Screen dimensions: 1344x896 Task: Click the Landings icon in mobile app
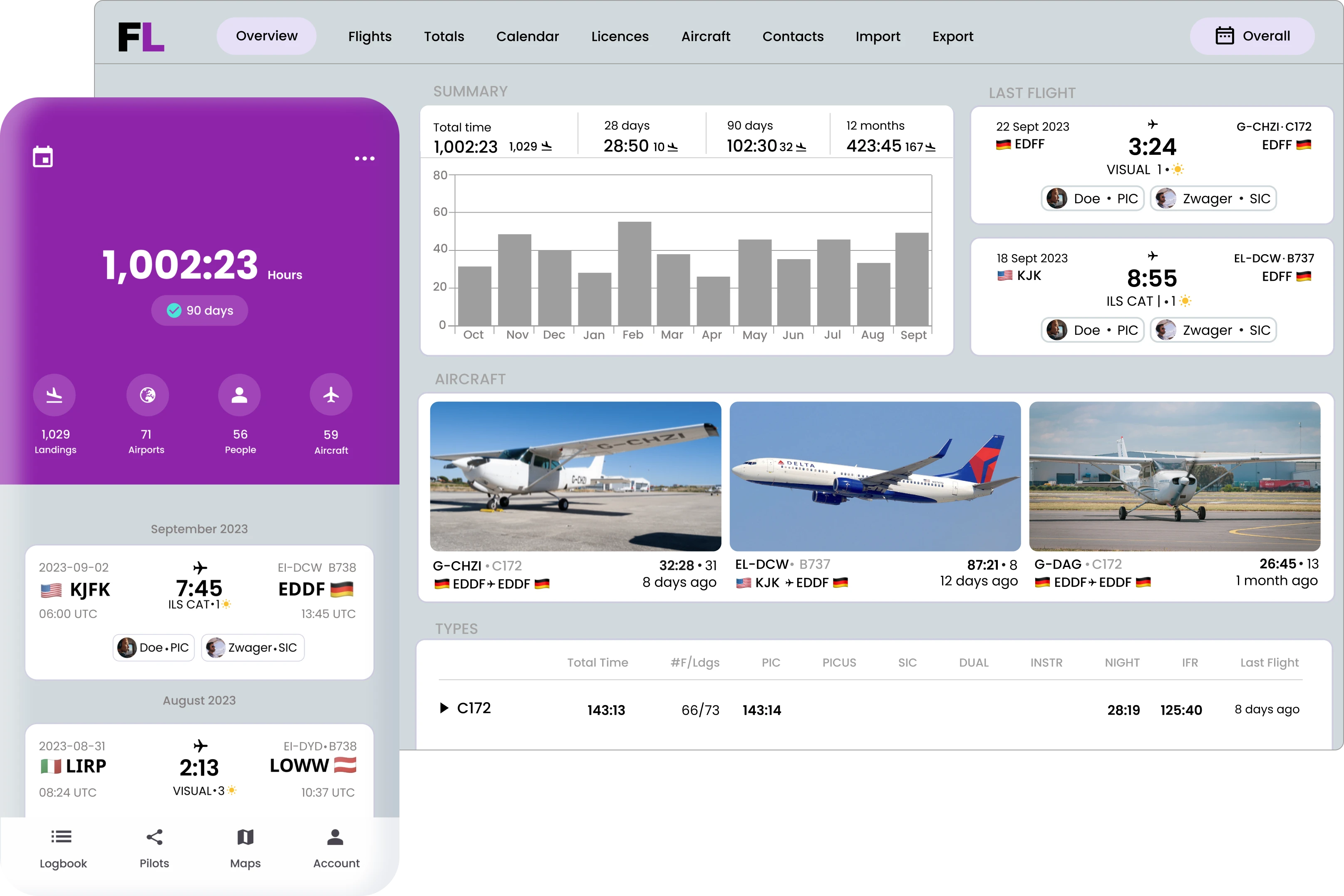point(55,395)
